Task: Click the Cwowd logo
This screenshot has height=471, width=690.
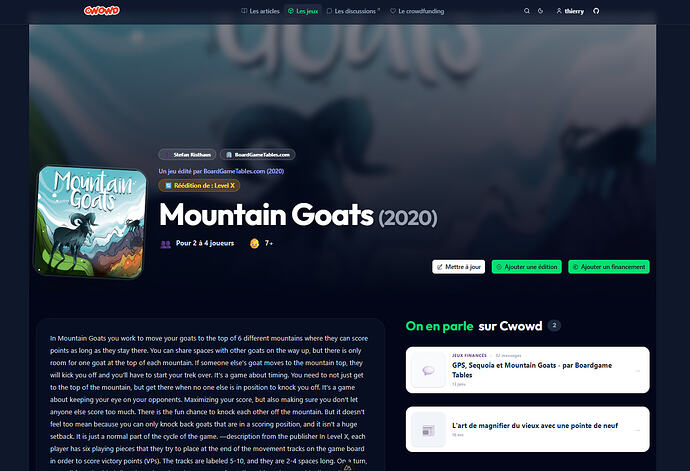Action: [x=102, y=11]
